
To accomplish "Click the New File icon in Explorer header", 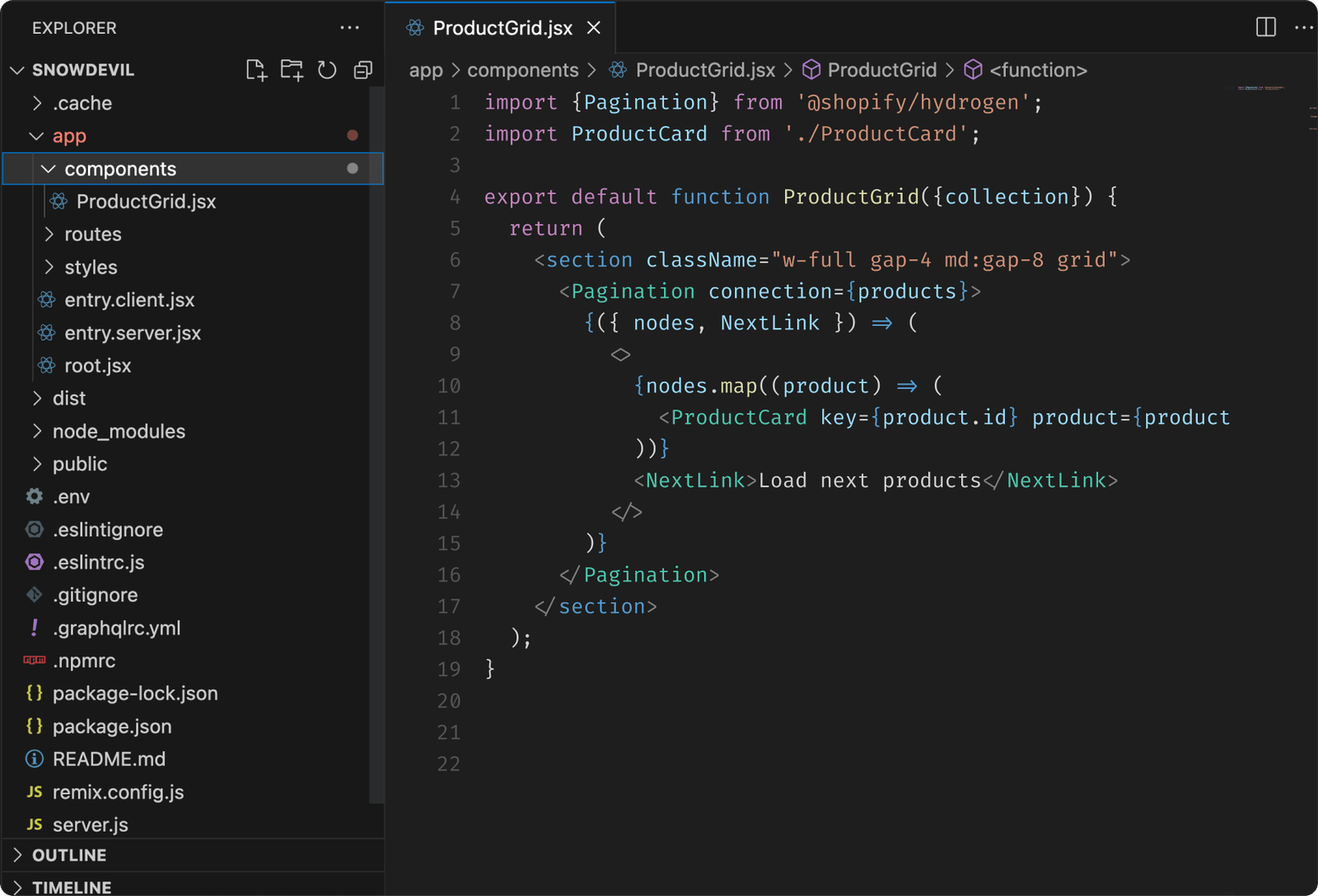I will click(x=256, y=70).
